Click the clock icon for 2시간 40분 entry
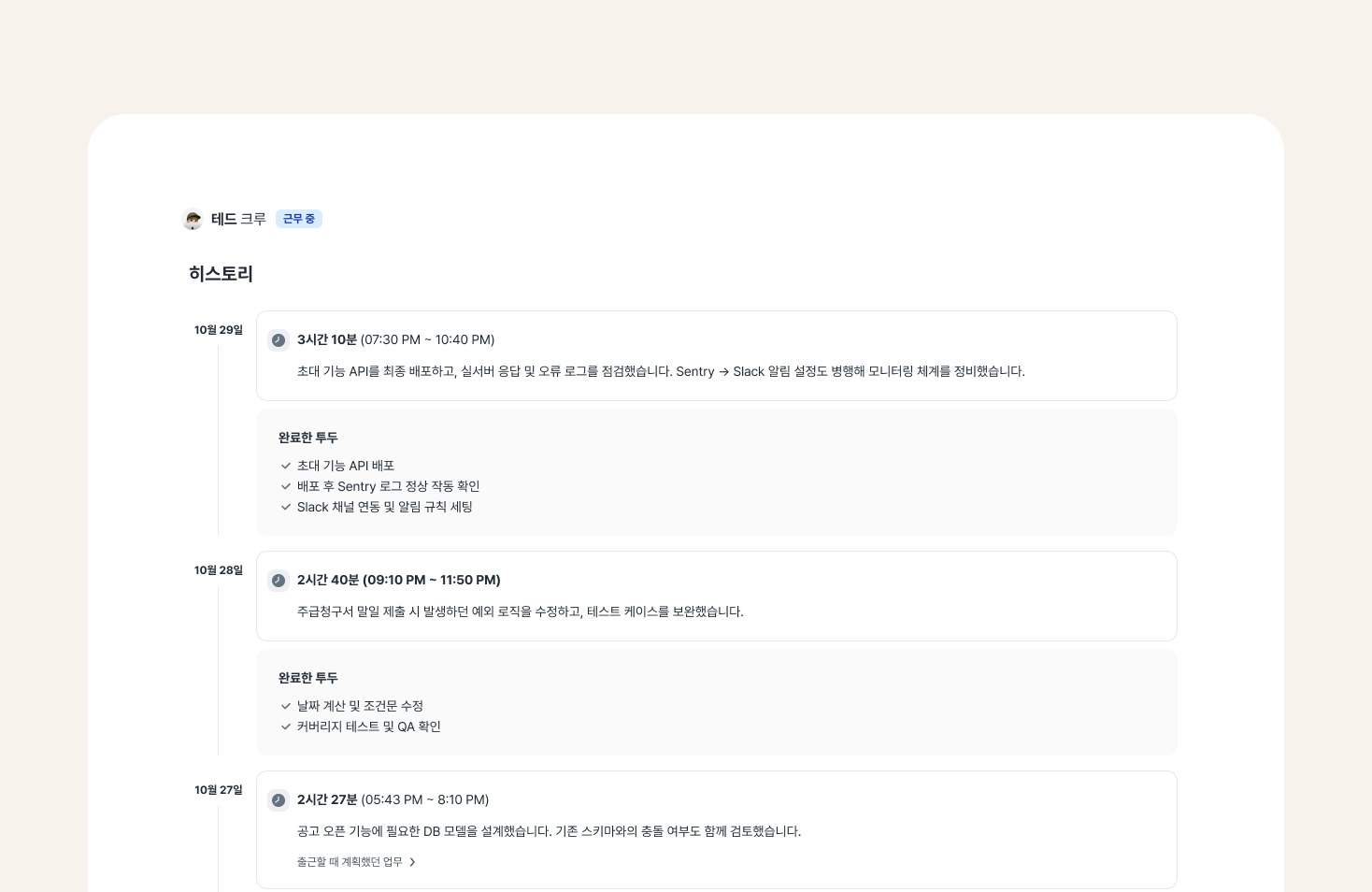This screenshot has height=892, width=1372. click(x=279, y=581)
